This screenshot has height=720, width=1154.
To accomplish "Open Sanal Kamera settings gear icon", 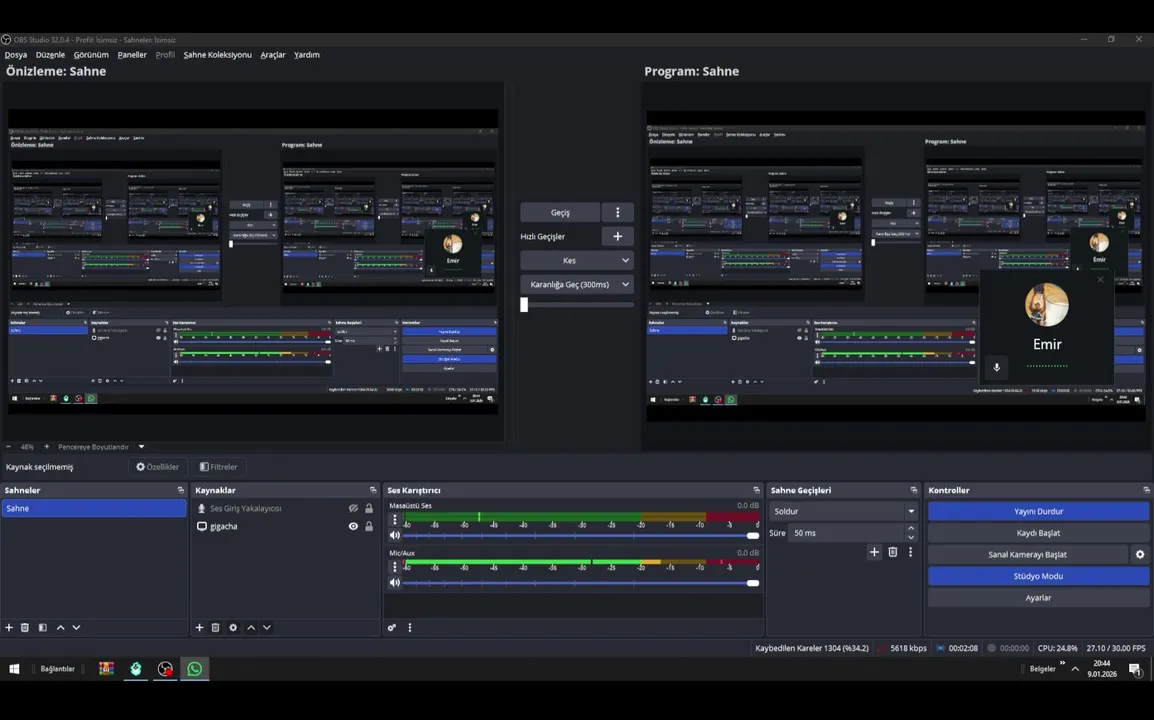I will pyautogui.click(x=1140, y=554).
